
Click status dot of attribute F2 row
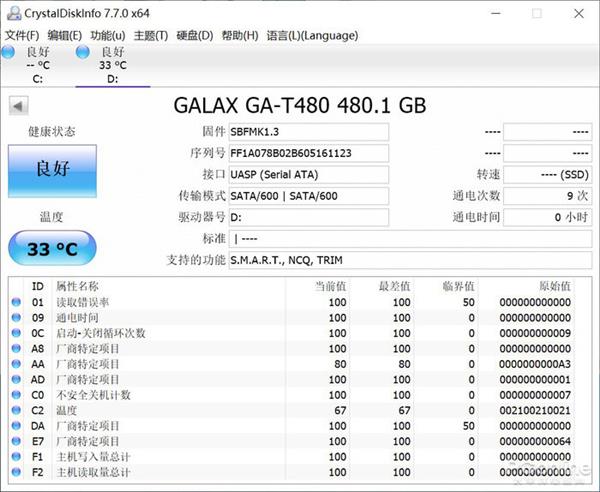coord(16,472)
